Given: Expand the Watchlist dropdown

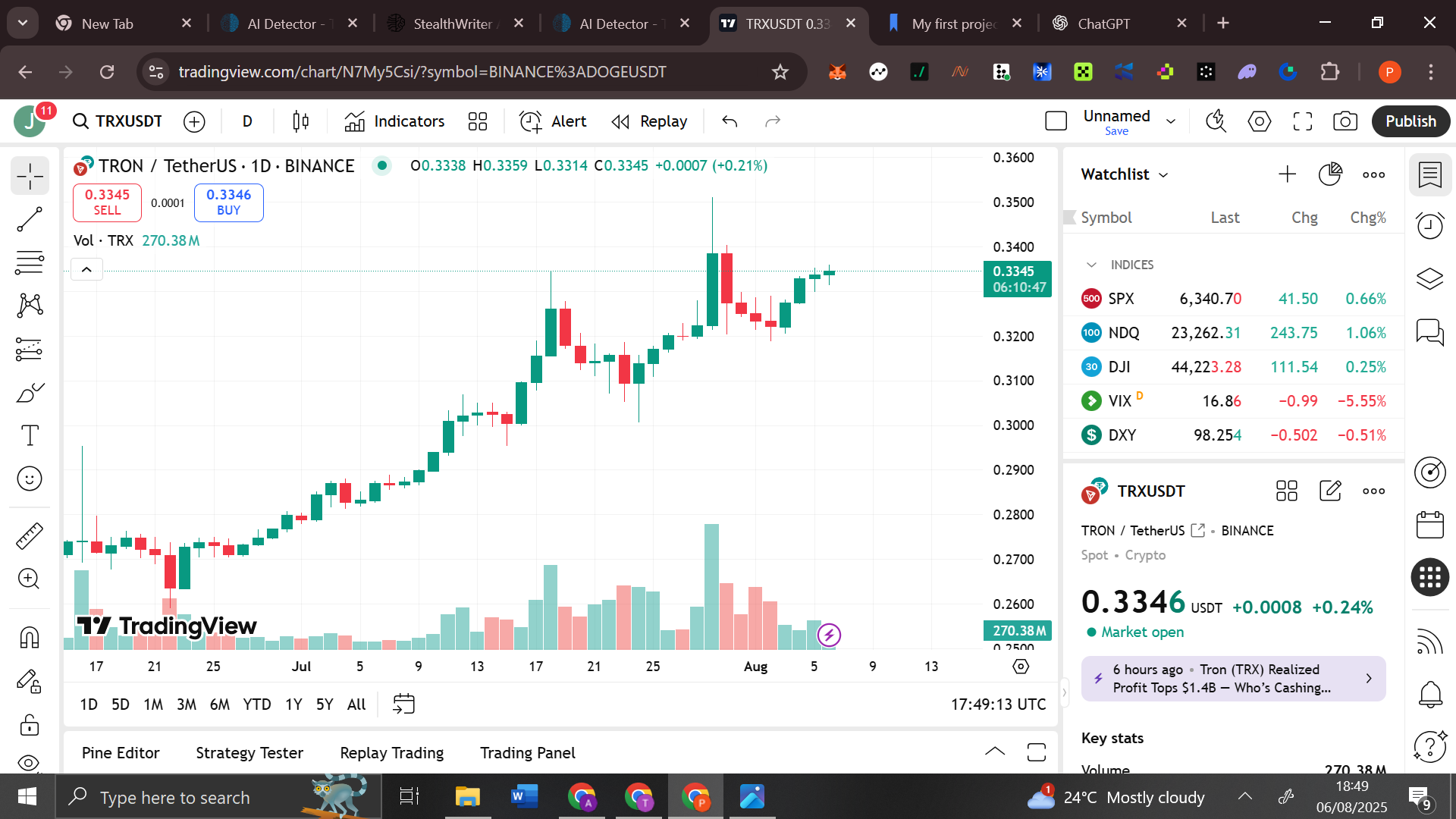Looking at the screenshot, I should (x=1125, y=174).
